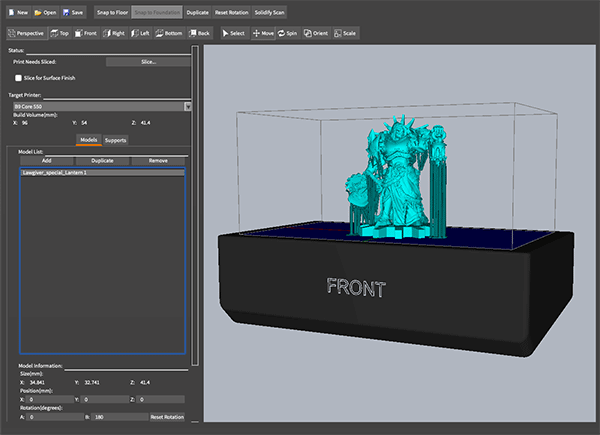Open the Supports tab
The width and height of the screenshot is (600, 435).
(x=115, y=140)
